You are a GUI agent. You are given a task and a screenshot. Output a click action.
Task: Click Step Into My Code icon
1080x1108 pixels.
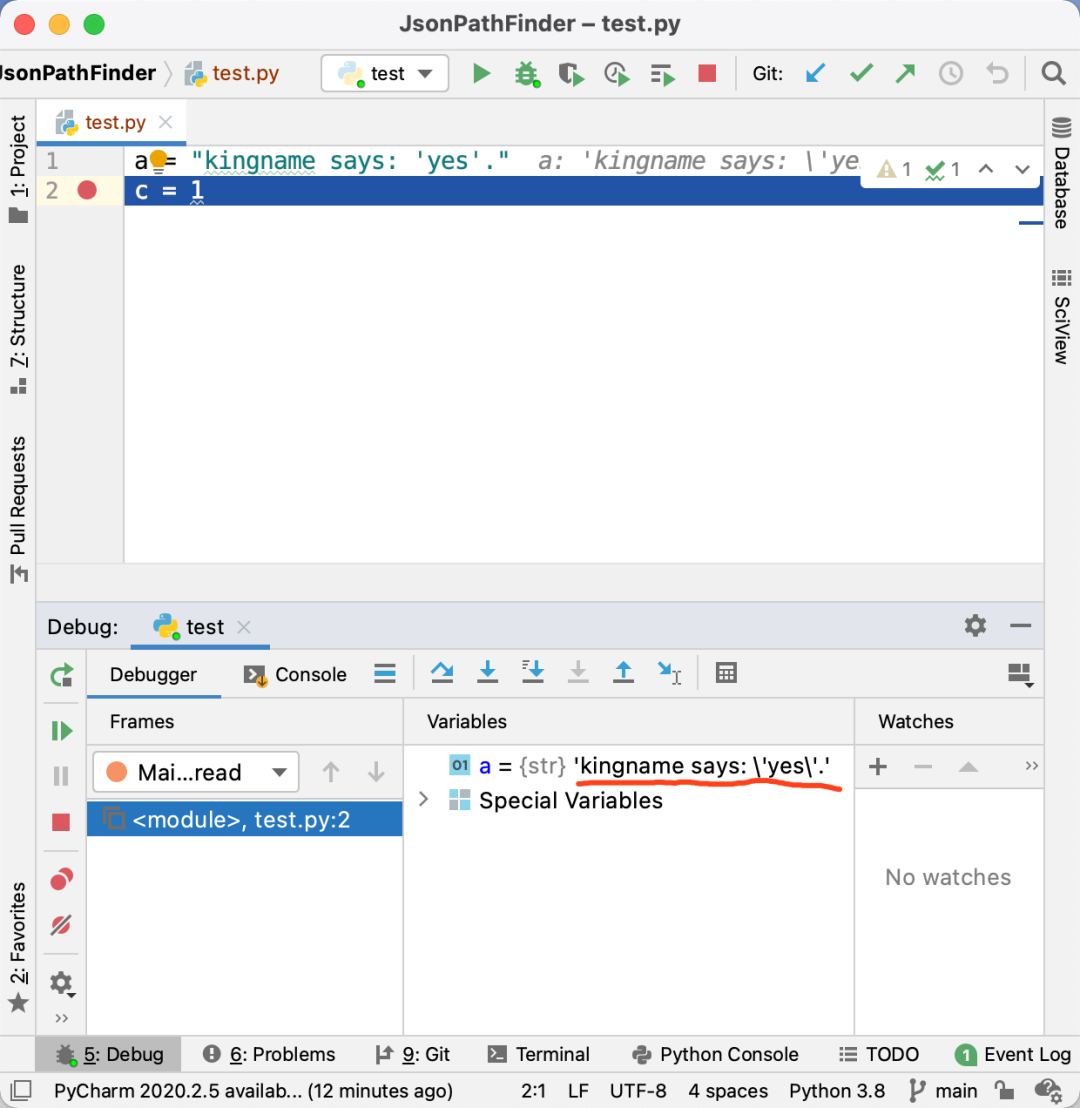click(533, 672)
